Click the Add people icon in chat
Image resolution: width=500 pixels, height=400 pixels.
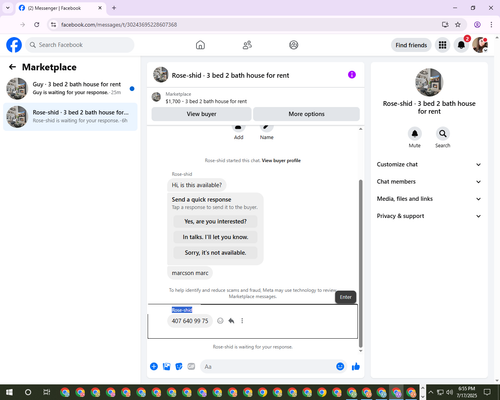[x=238, y=128]
